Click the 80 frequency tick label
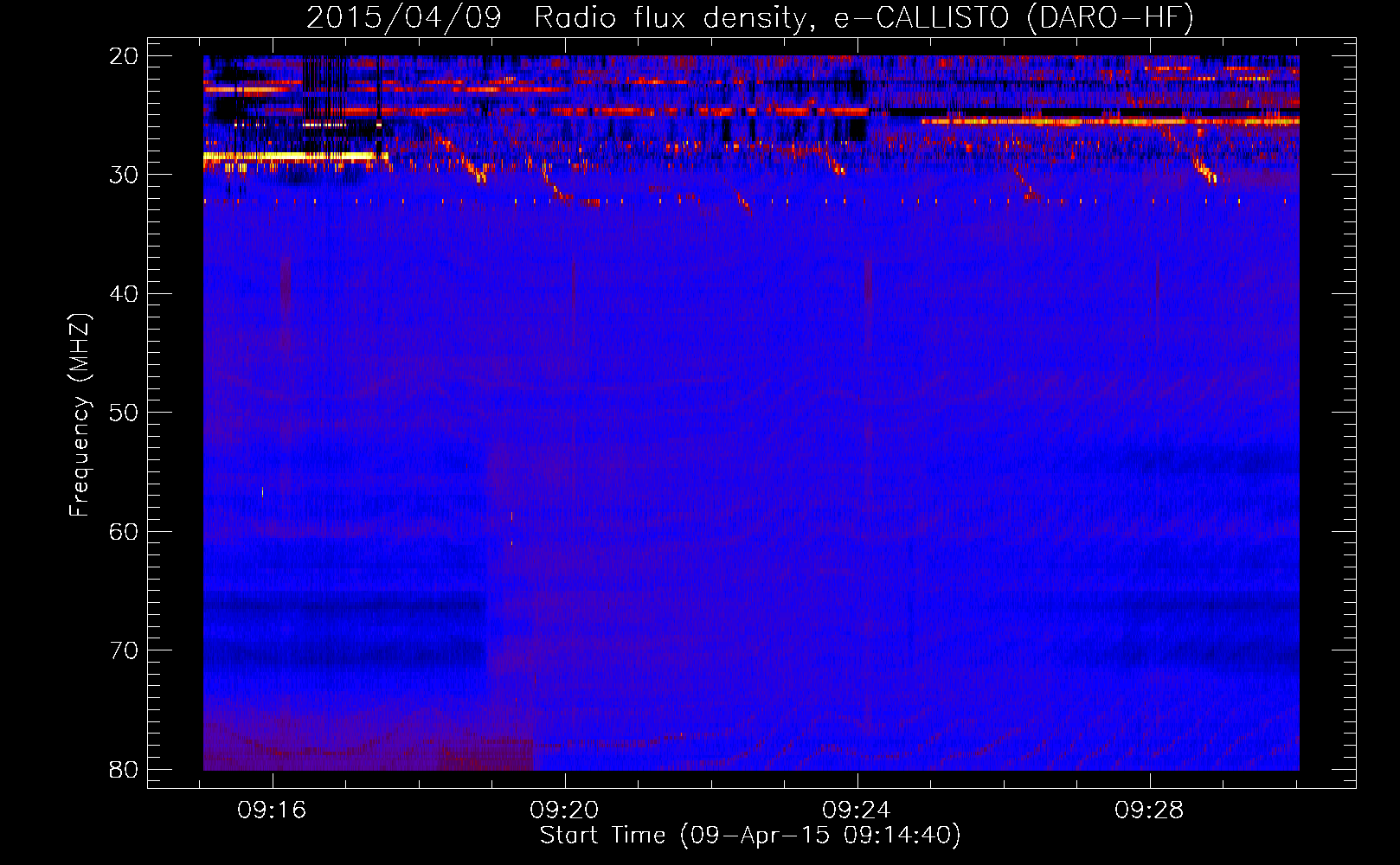The width and height of the screenshot is (1400, 865). pos(124,769)
